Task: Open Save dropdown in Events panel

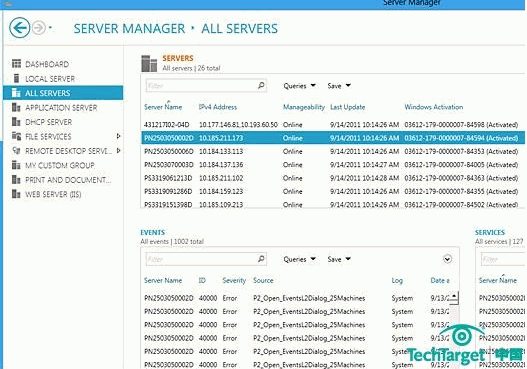Action: (339, 259)
